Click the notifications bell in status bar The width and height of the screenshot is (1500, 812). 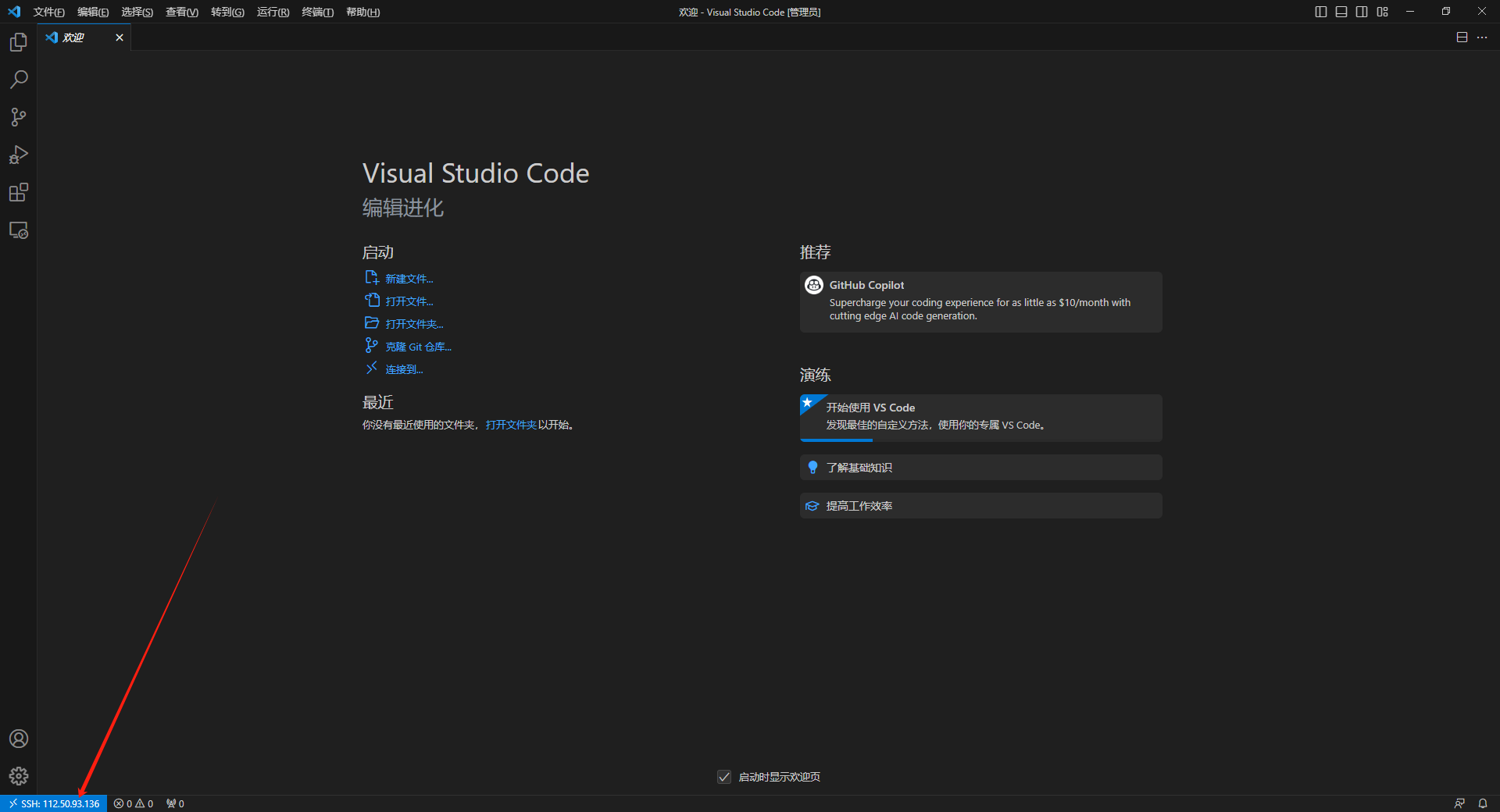point(1483,803)
